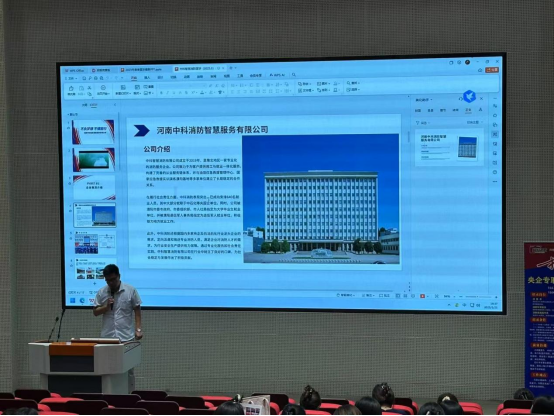
Task: Switch to normal view icon in status bar
Action: click(x=398, y=295)
